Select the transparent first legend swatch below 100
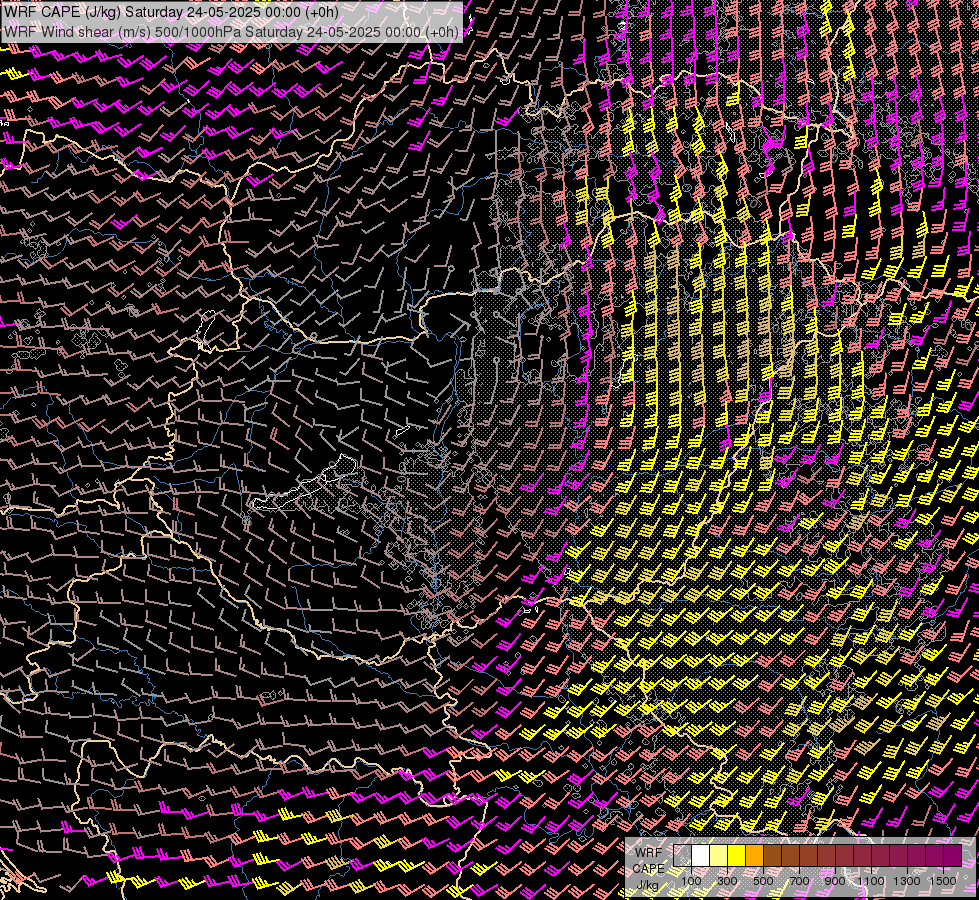Viewport: 979px width, 900px height. pyautogui.click(x=682, y=855)
